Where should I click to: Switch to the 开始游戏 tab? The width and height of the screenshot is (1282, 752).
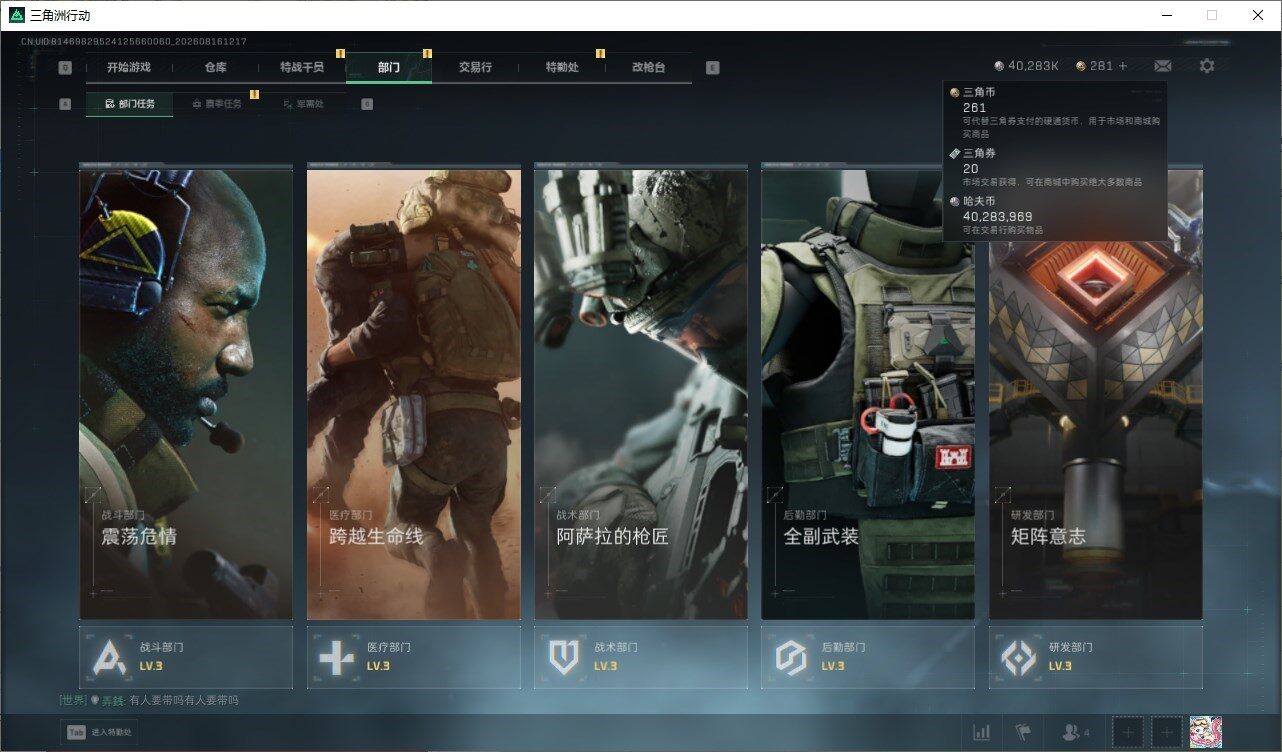click(x=129, y=67)
